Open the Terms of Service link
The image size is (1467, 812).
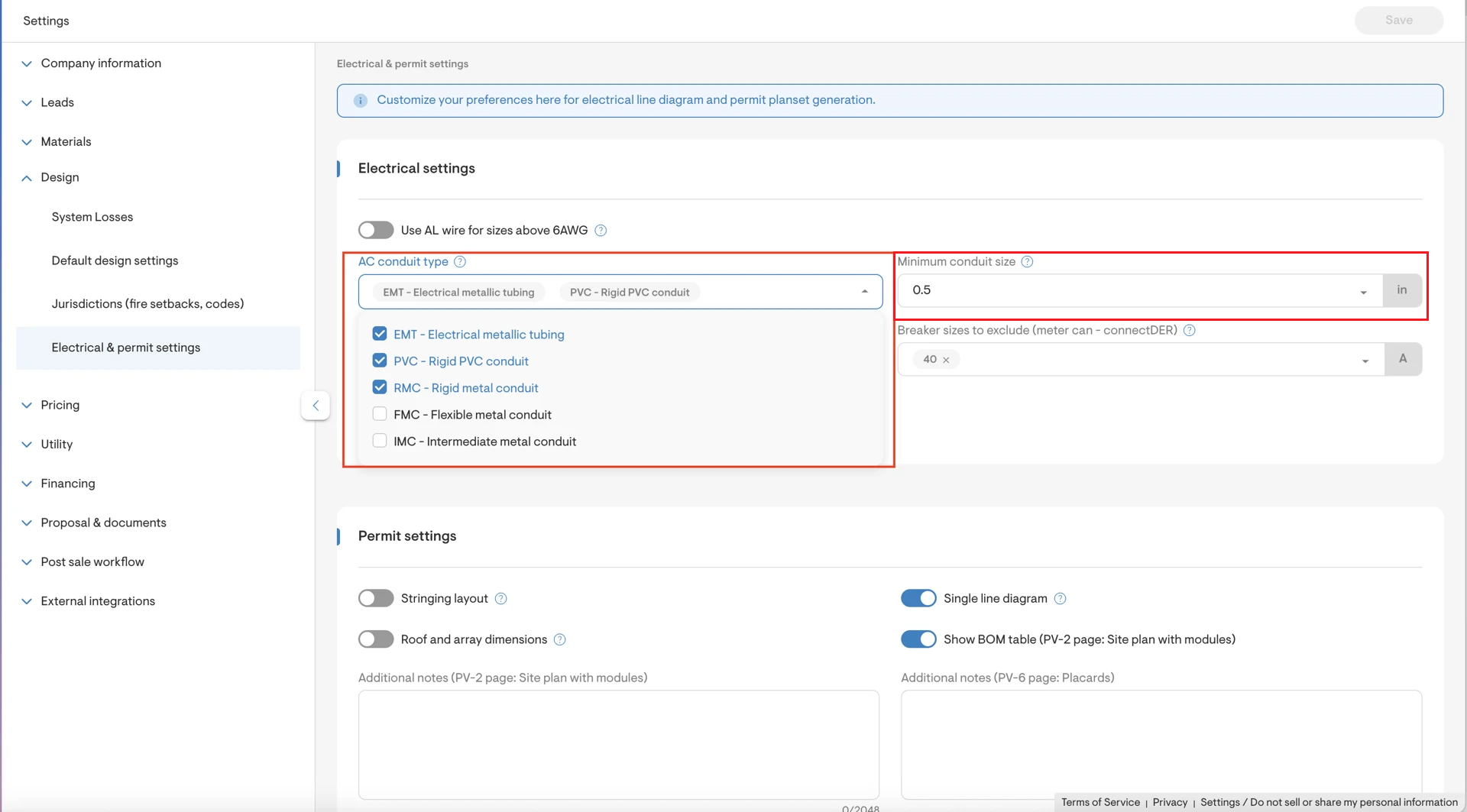tap(1099, 802)
